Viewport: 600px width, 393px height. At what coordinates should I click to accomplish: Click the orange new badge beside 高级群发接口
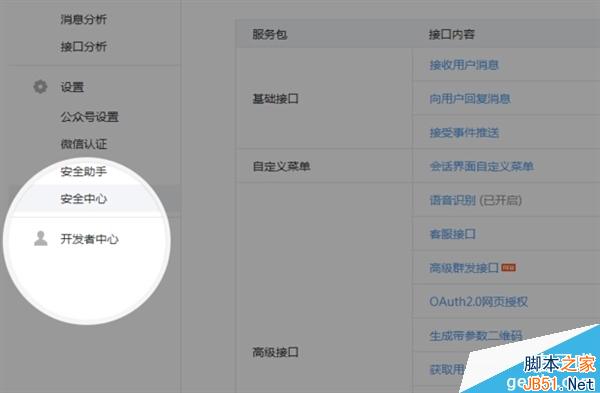[509, 267]
